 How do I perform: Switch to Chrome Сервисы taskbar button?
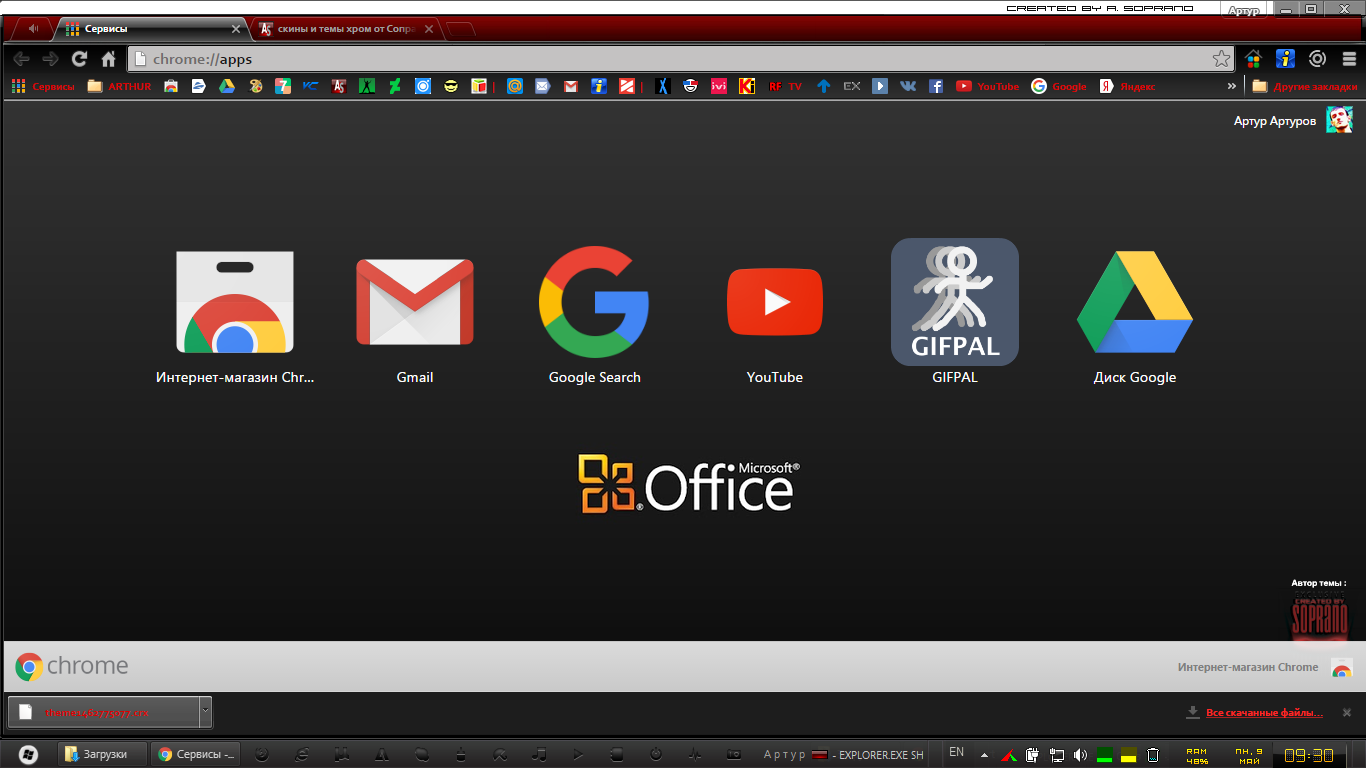196,754
